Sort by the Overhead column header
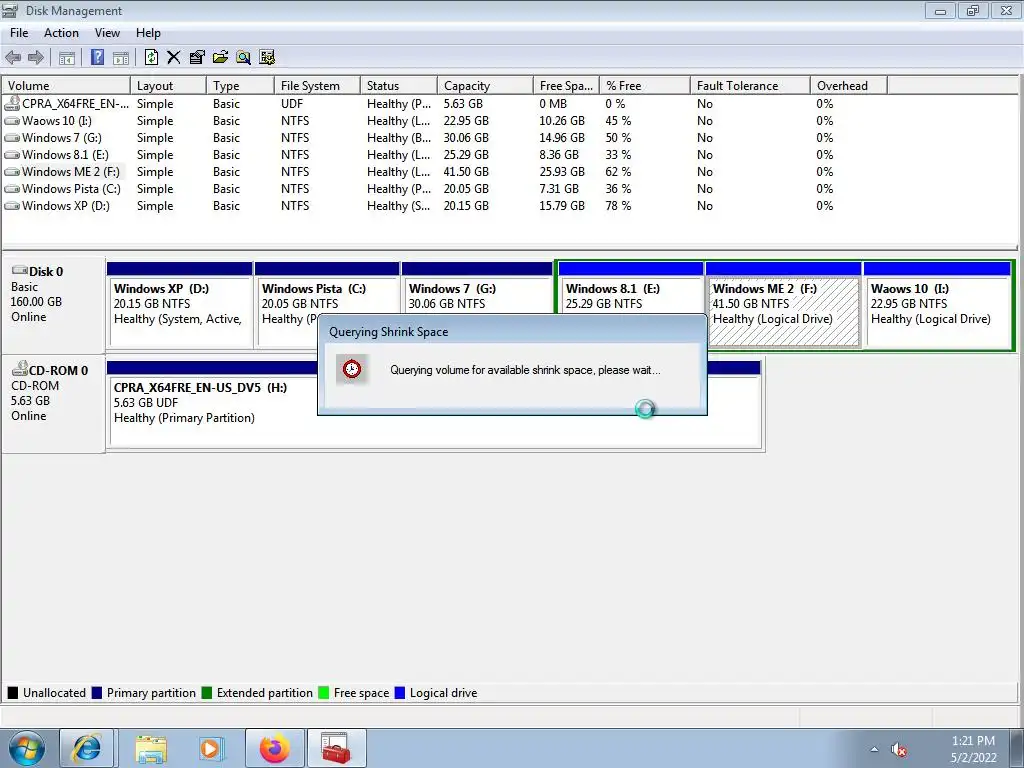The height and width of the screenshot is (768, 1024). (x=848, y=86)
